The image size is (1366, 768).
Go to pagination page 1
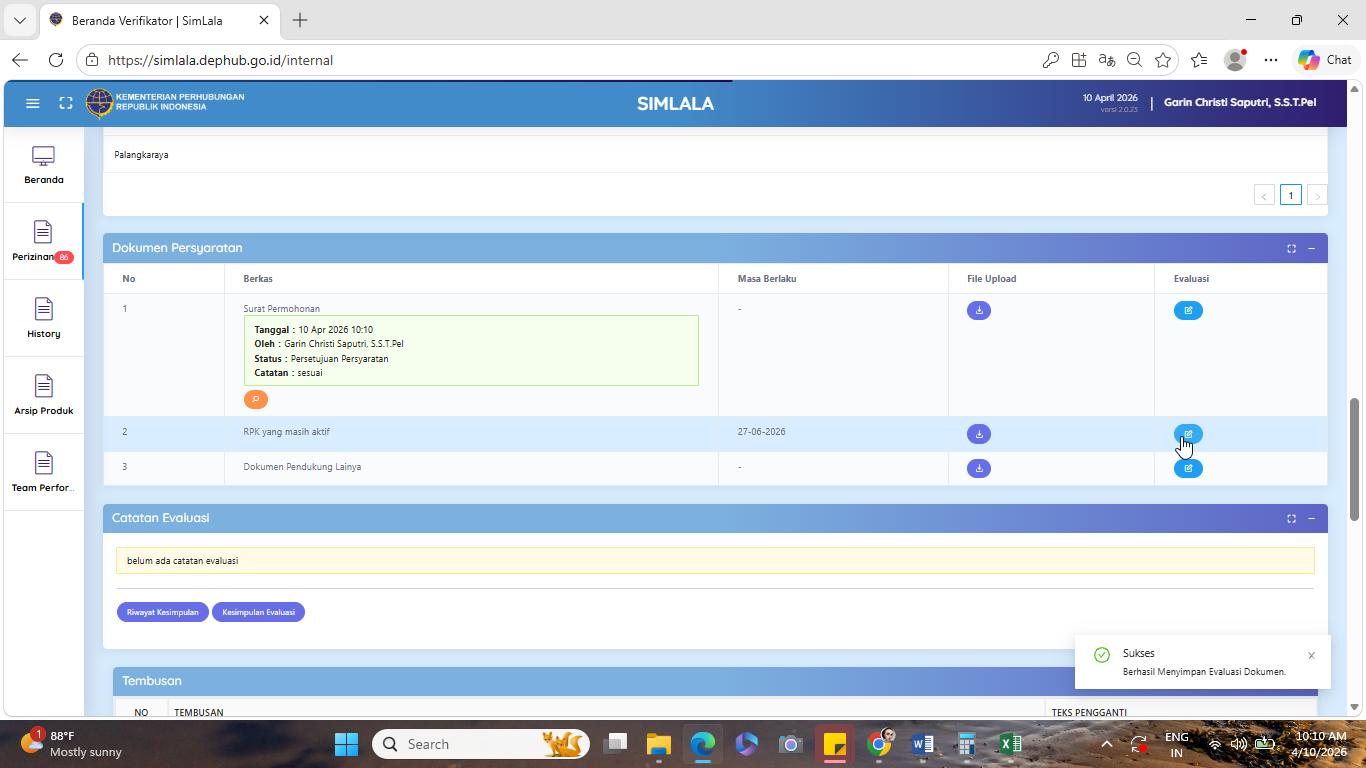[1291, 195]
